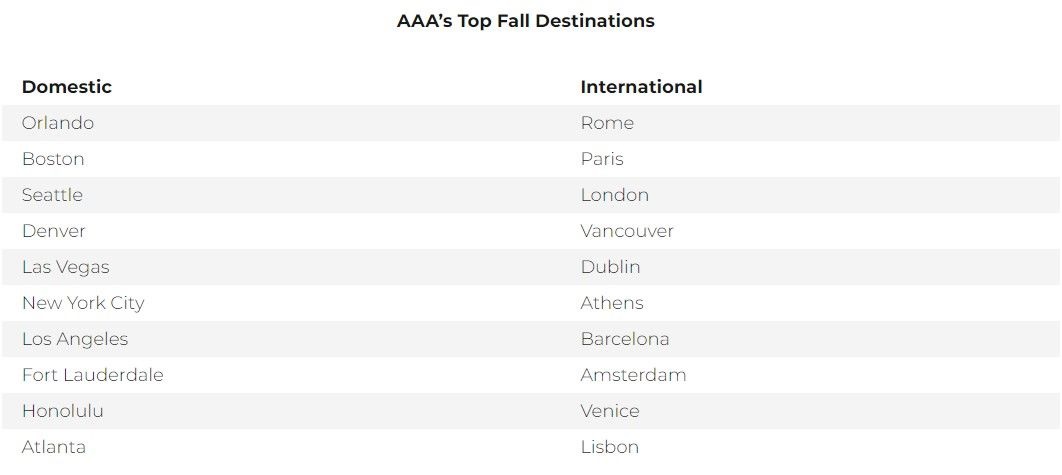Click Vancouver in the International list
The image size is (1062, 475).
click(626, 230)
